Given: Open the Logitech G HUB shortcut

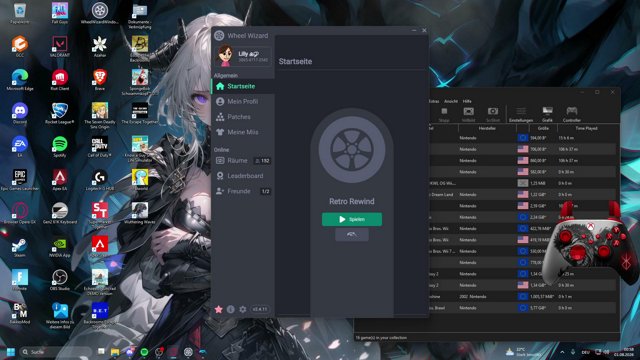Looking at the screenshot, I should pos(100,180).
